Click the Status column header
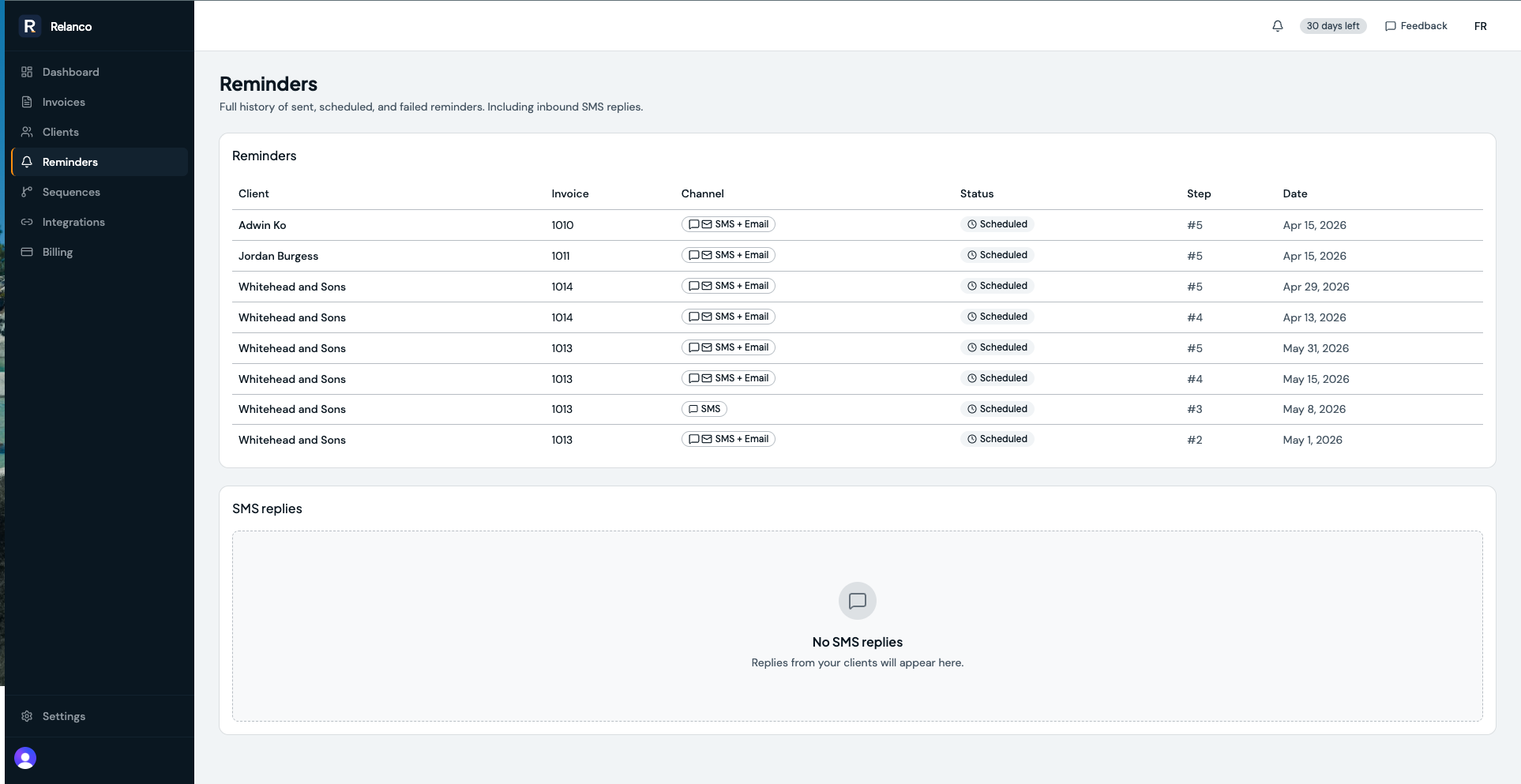The width and height of the screenshot is (1521, 784). pyautogui.click(x=977, y=193)
